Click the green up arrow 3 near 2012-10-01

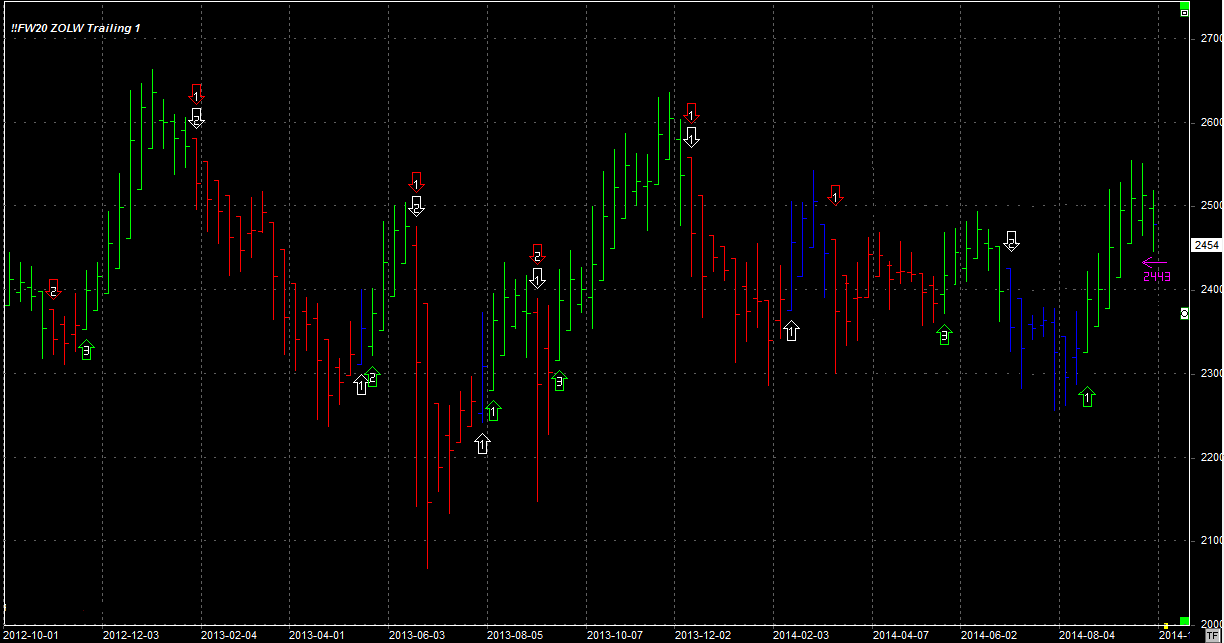pos(86,350)
